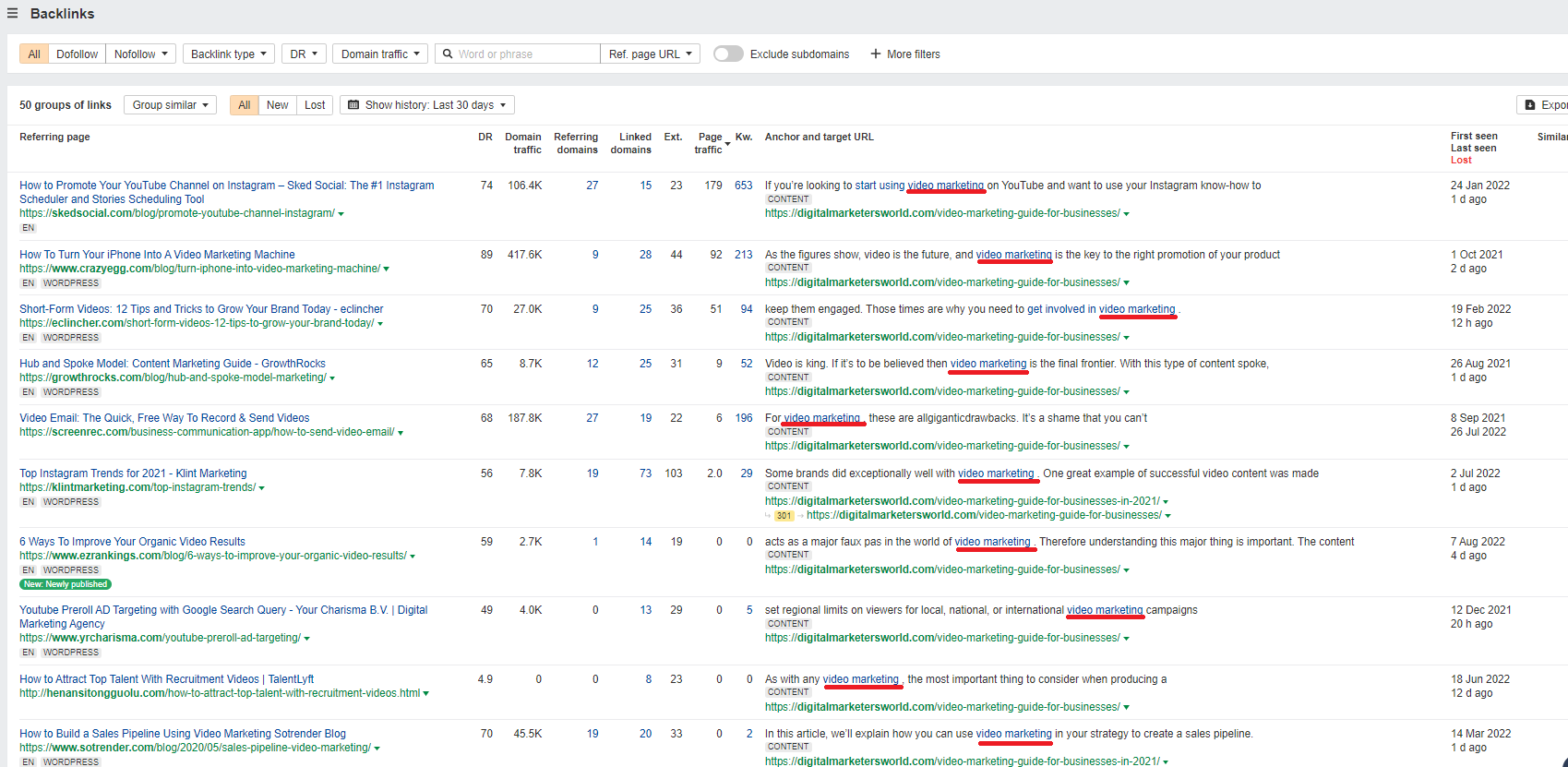Click the 50 groups of links text
Screen dimensions: 1568x767
[66, 105]
